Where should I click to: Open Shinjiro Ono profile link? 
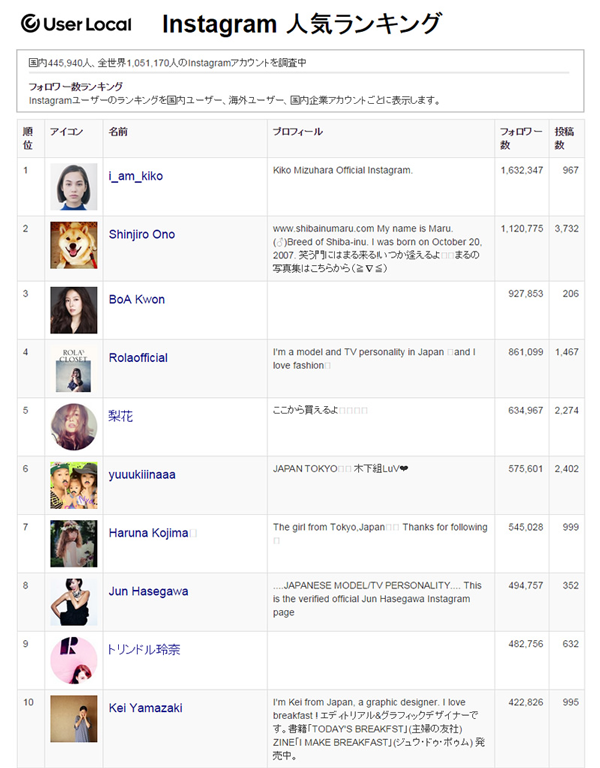[x=142, y=235]
